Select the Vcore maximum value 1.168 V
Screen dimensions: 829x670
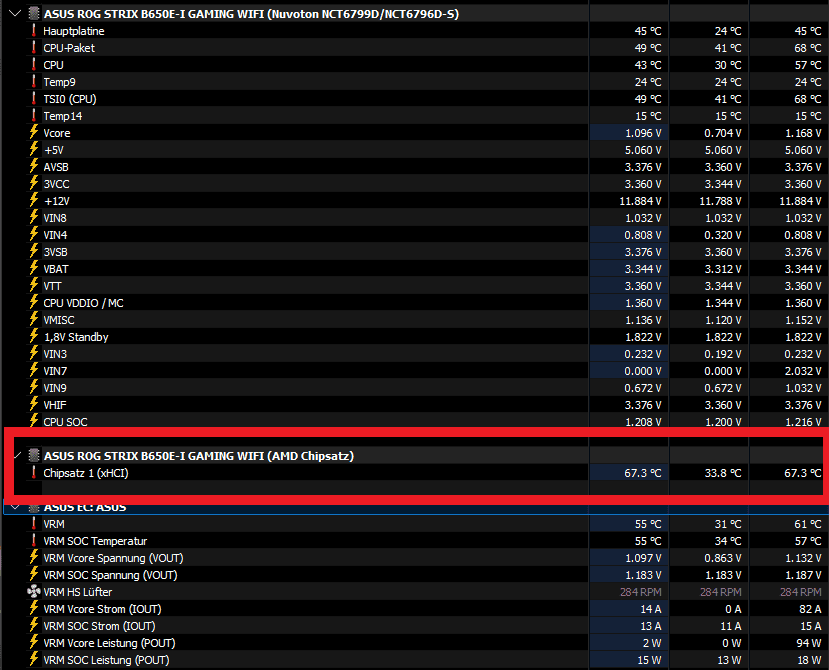click(803, 133)
